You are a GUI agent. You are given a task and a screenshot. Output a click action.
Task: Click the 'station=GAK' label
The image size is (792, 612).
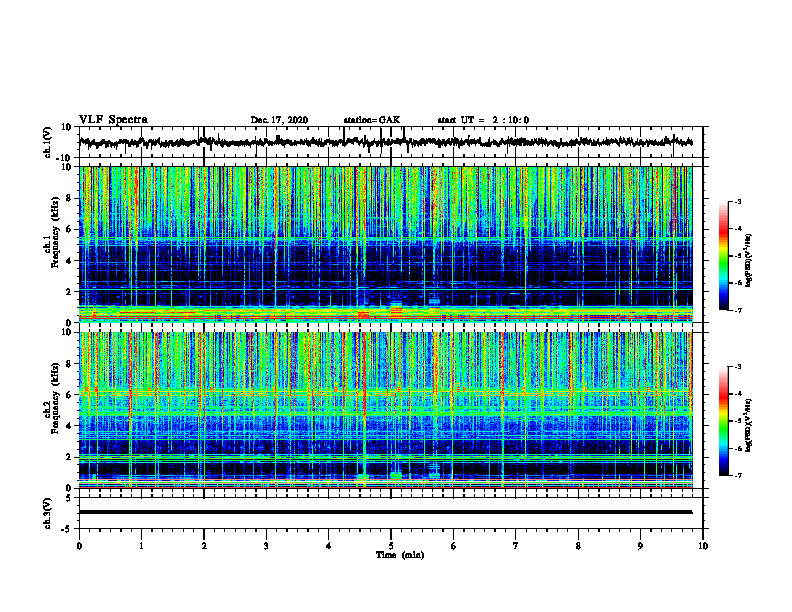click(372, 120)
